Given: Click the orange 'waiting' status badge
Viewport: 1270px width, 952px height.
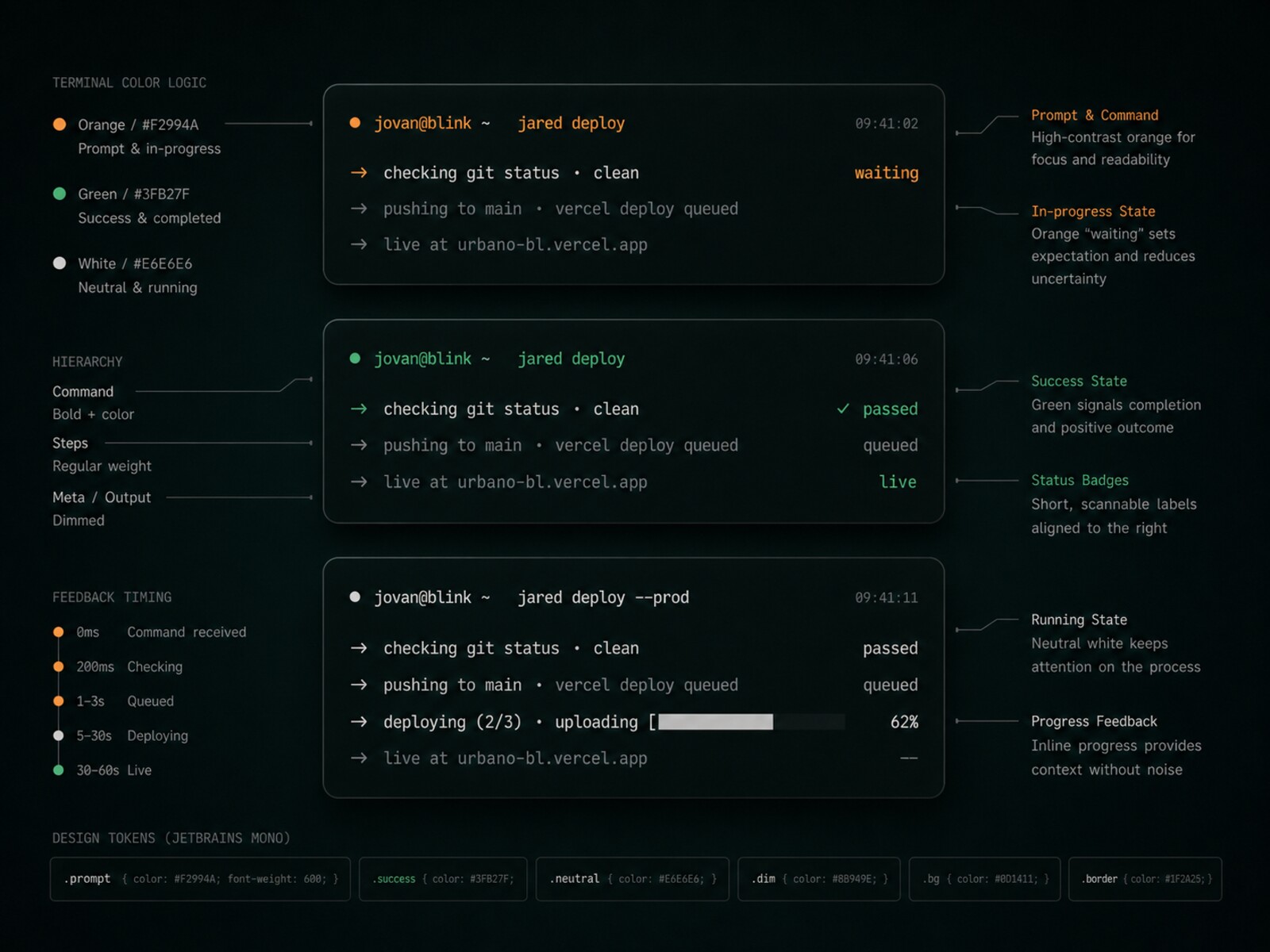Looking at the screenshot, I should pyautogui.click(x=887, y=173).
